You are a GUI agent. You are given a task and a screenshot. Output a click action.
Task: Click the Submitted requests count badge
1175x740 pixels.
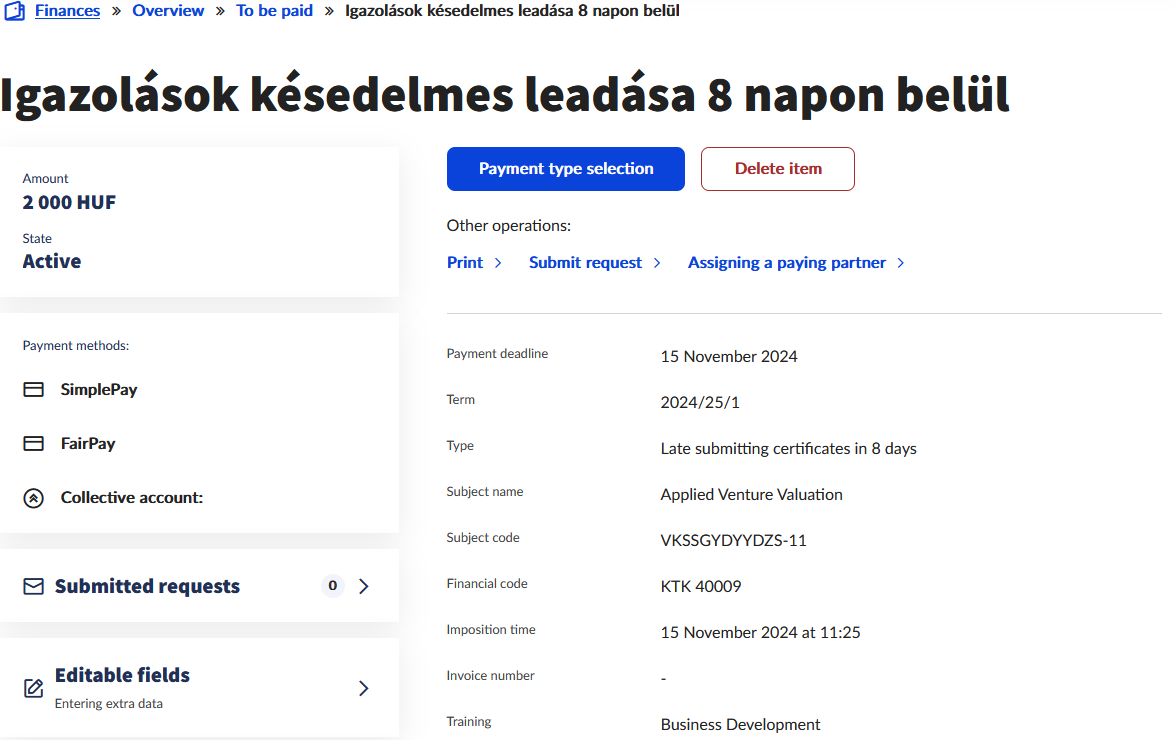click(332, 586)
